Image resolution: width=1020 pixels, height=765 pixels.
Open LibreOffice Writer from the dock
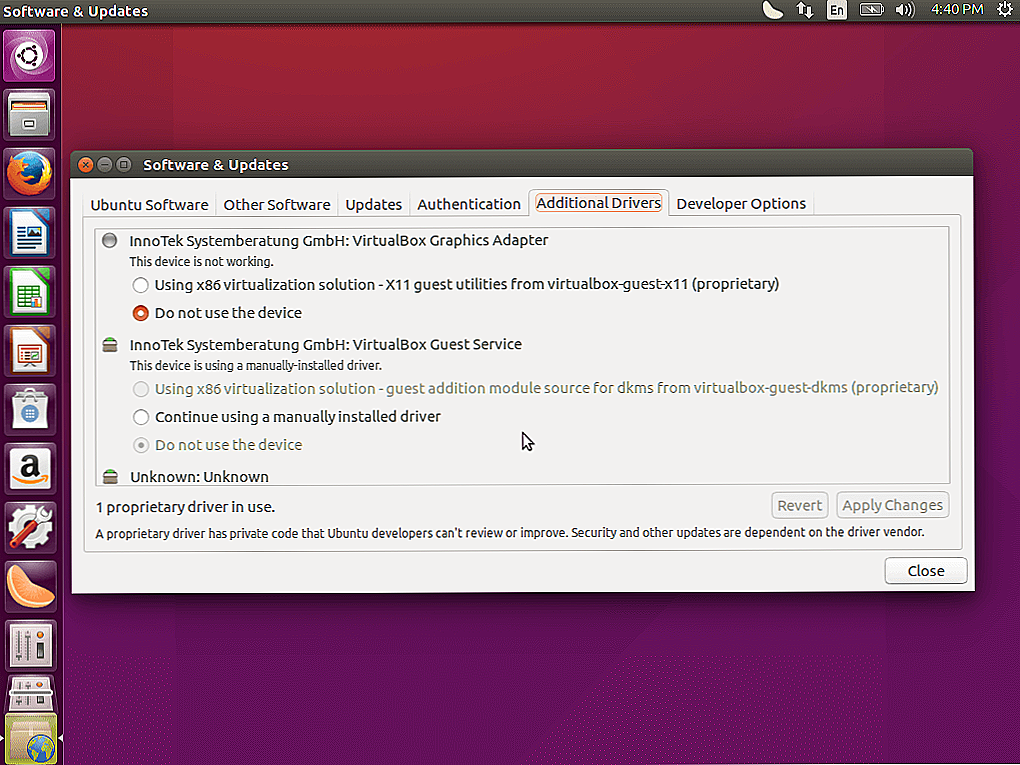click(x=29, y=233)
